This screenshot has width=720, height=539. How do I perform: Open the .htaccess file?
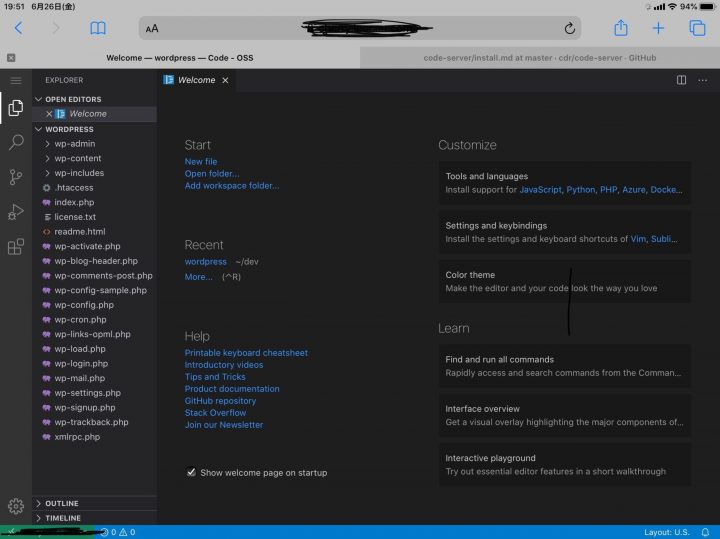point(95,187)
